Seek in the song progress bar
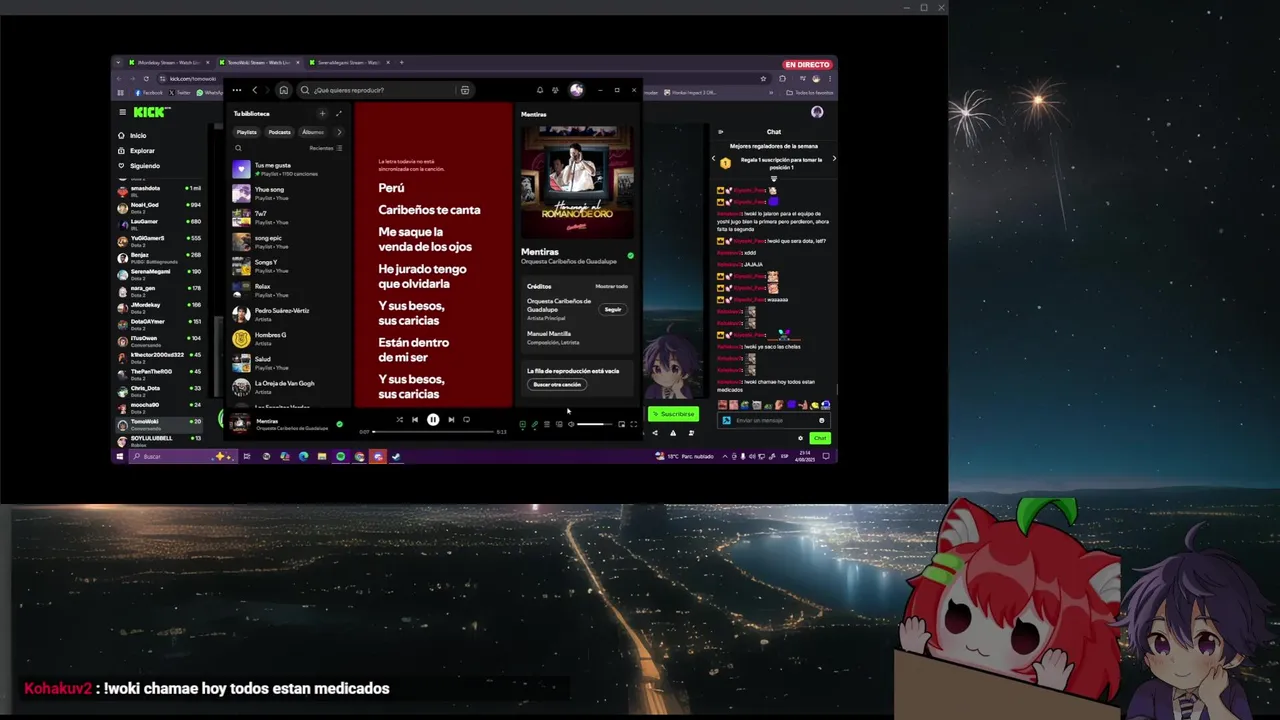1280x720 pixels. coord(433,432)
